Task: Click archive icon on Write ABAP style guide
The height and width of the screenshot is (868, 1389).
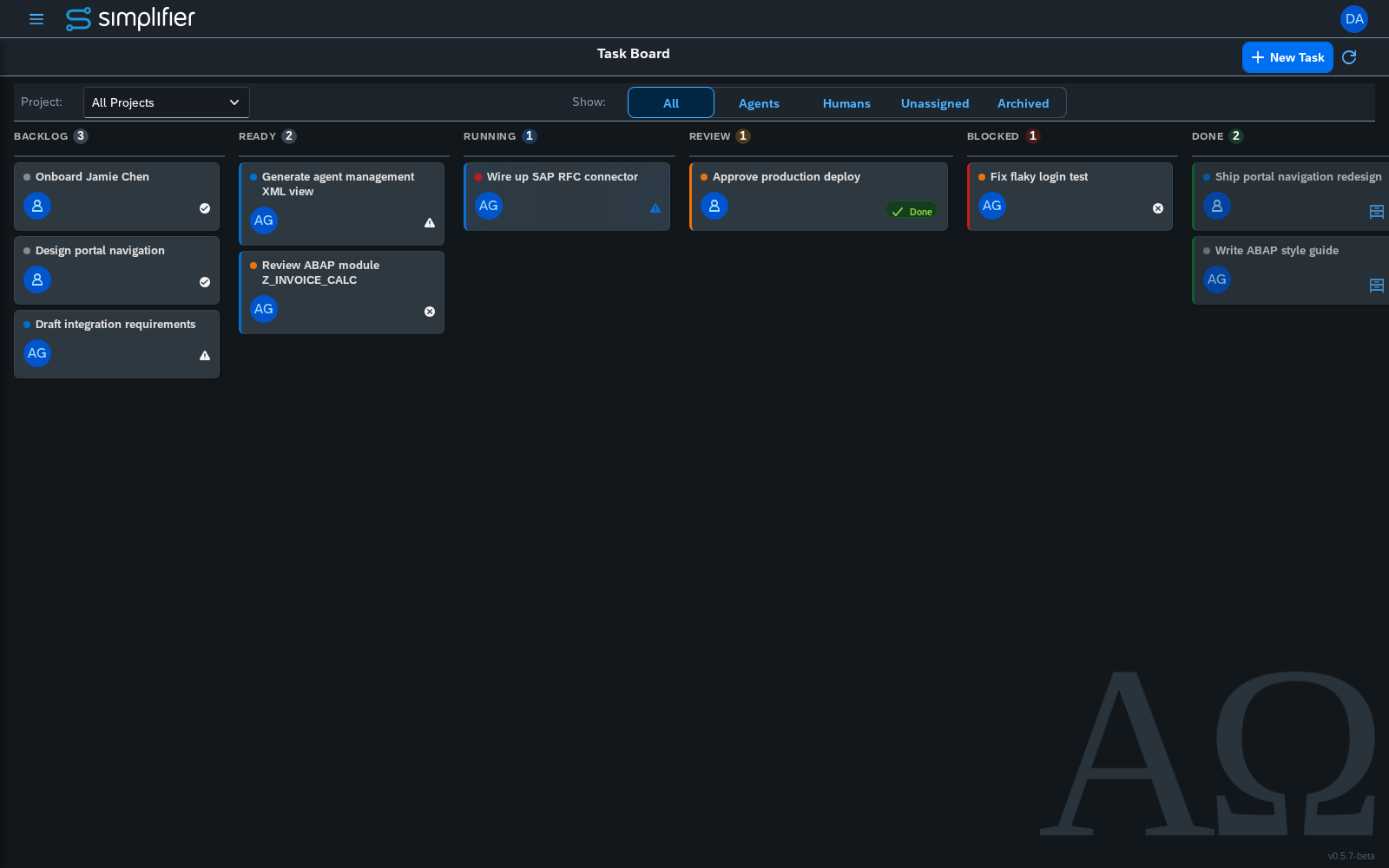Action: 1377,286
